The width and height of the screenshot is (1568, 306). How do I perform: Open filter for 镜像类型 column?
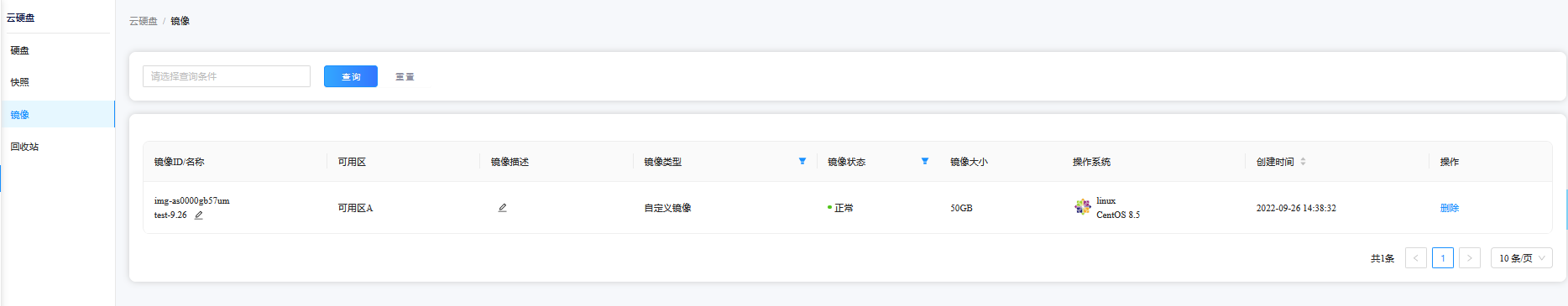(802, 161)
